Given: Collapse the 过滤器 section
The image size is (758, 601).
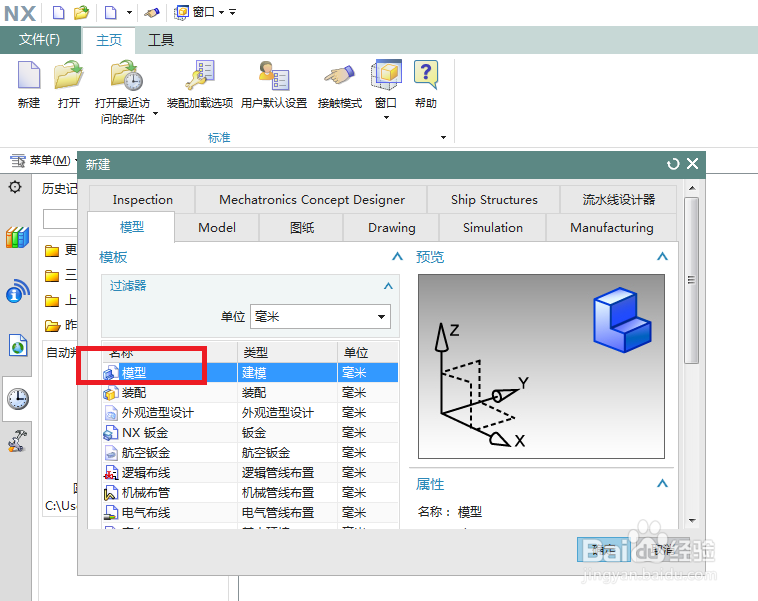Looking at the screenshot, I should 388,286.
